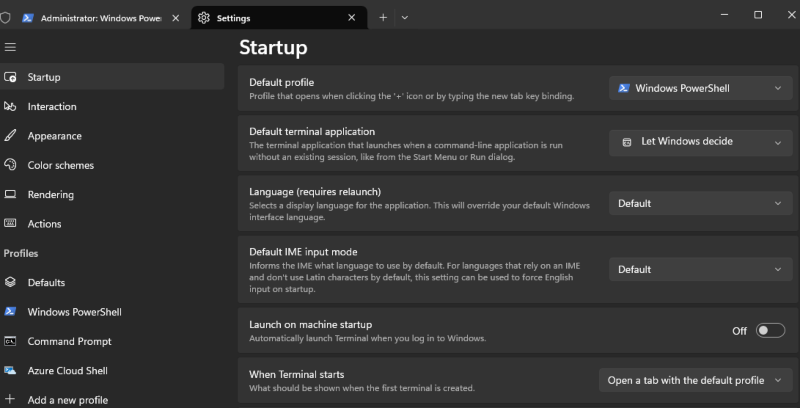Screen dimensions: 800x408
Task: Click the Launch on machine startup label
Action: point(310,324)
